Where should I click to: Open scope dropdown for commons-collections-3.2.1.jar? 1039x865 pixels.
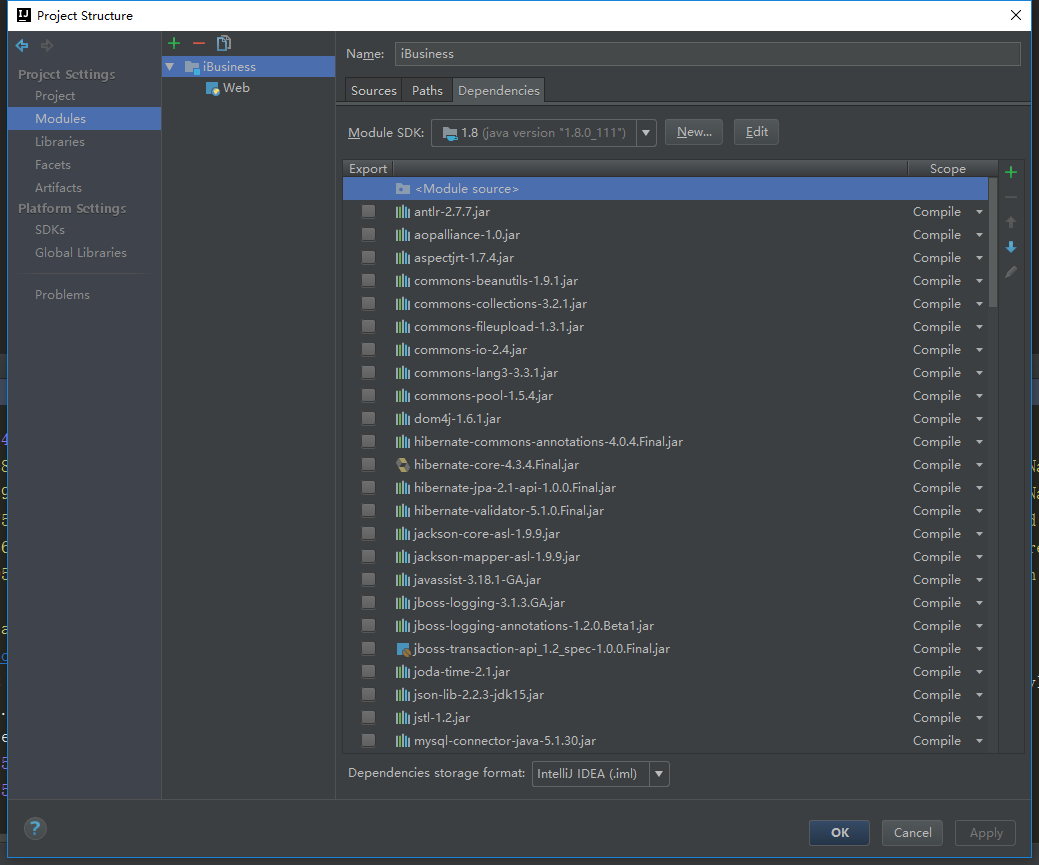coord(979,304)
